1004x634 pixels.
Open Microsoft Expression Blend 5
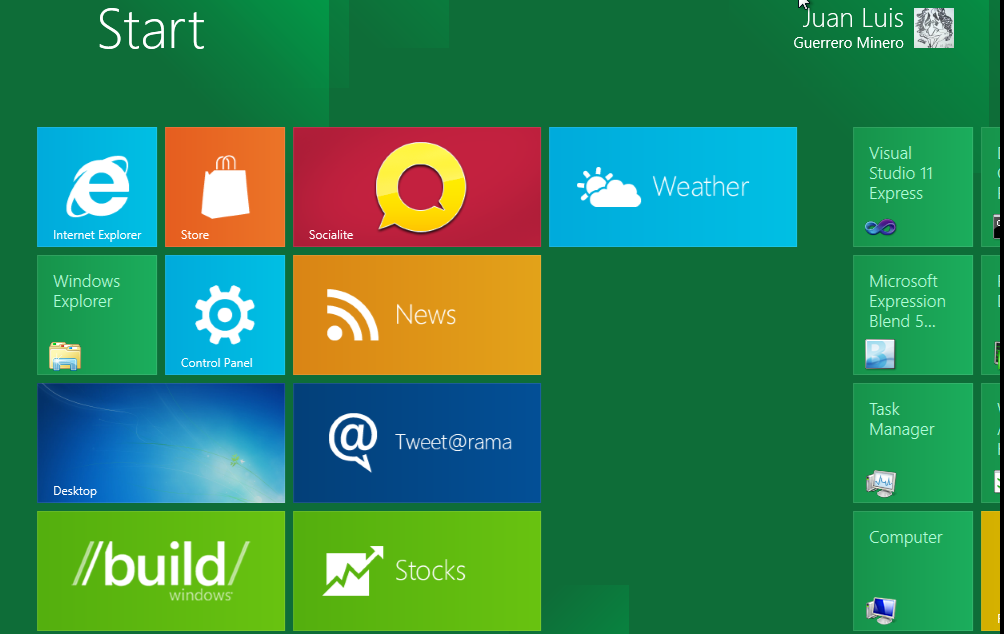(912, 315)
